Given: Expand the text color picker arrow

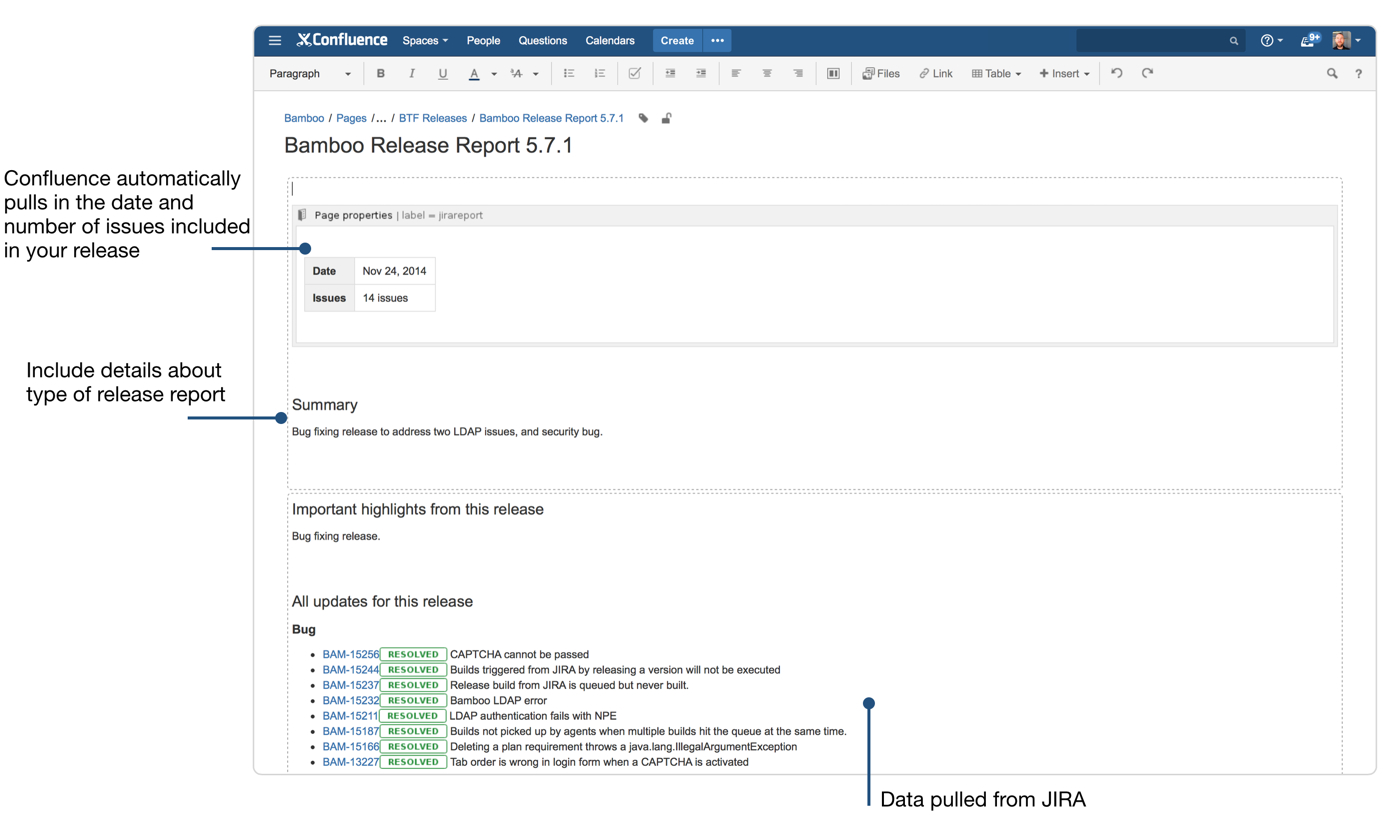Looking at the screenshot, I should pos(494,74).
